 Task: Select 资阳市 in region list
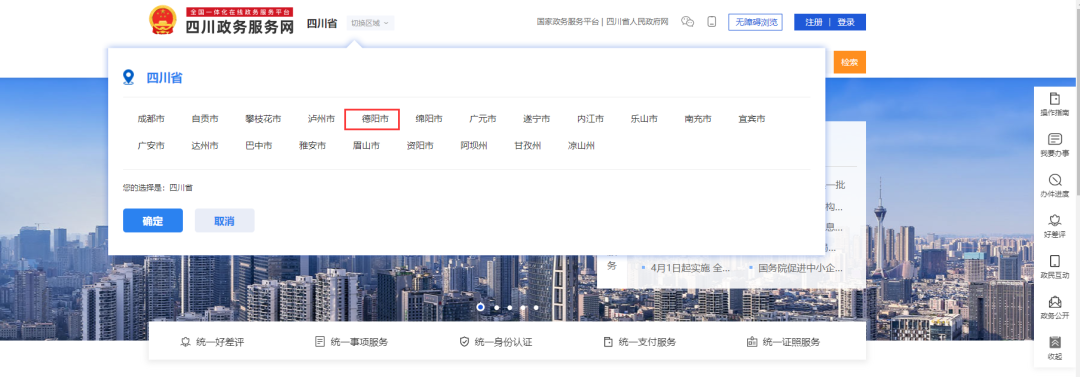pos(420,145)
